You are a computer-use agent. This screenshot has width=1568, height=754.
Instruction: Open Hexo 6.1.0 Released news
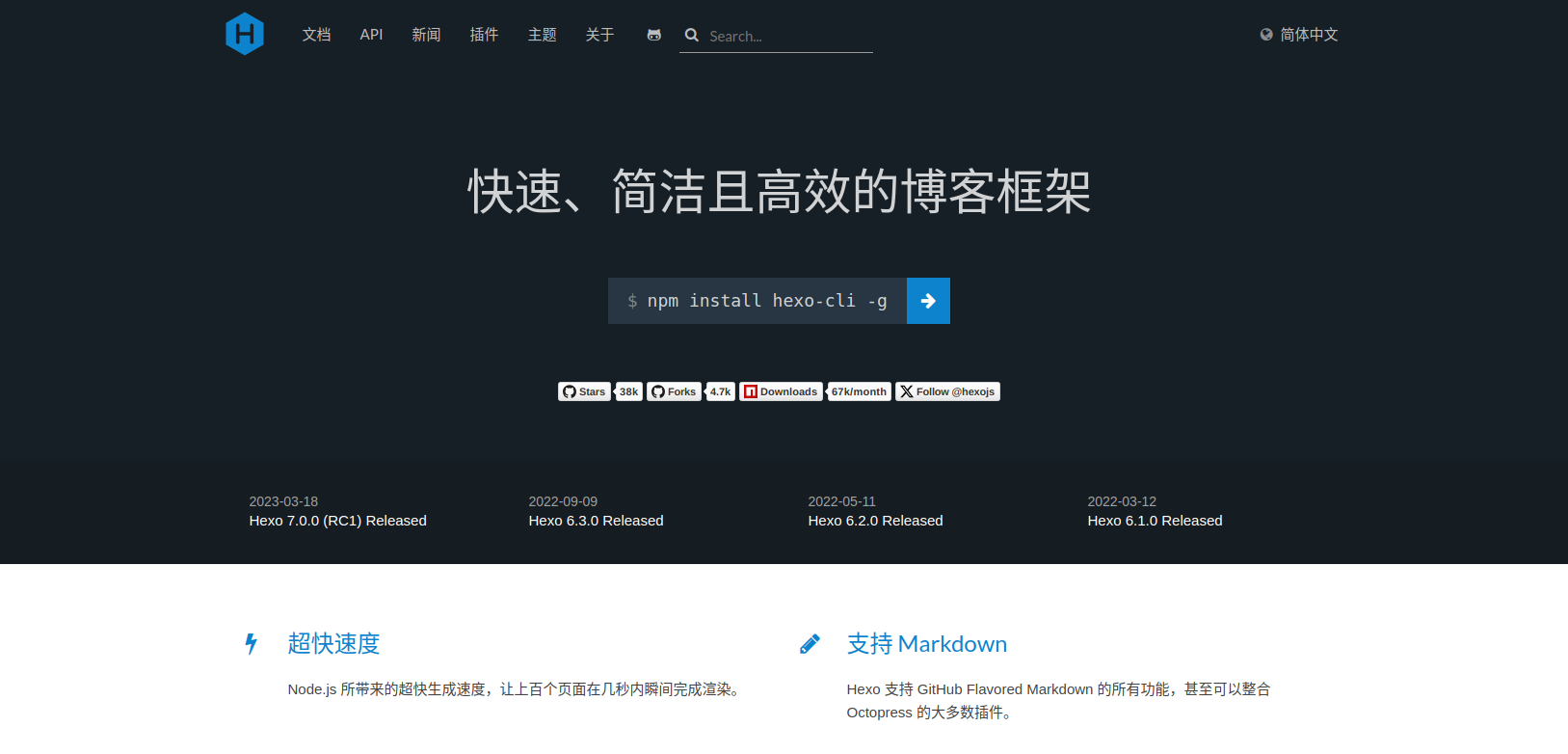[1155, 521]
